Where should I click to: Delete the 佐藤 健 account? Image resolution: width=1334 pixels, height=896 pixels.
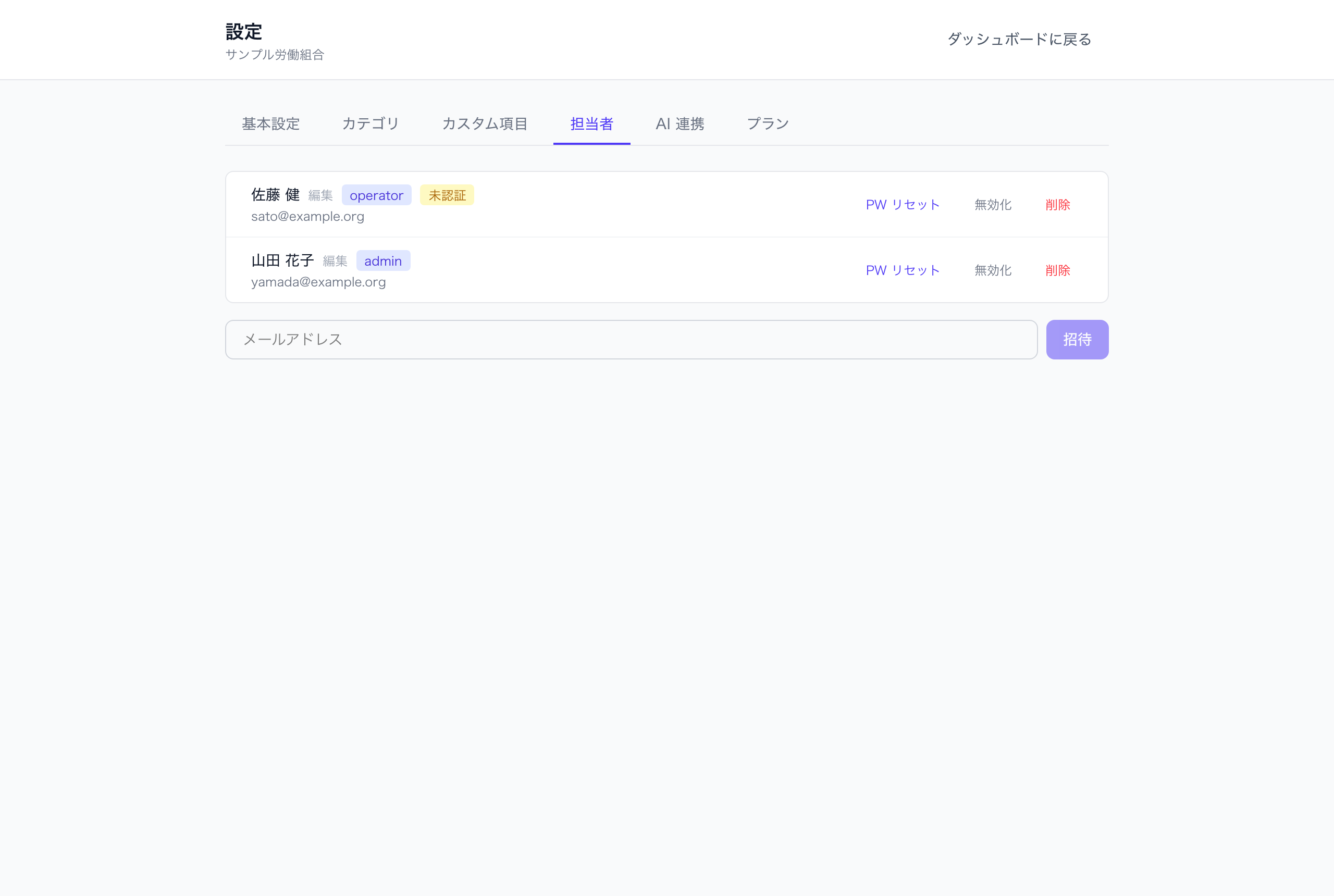[x=1057, y=205]
